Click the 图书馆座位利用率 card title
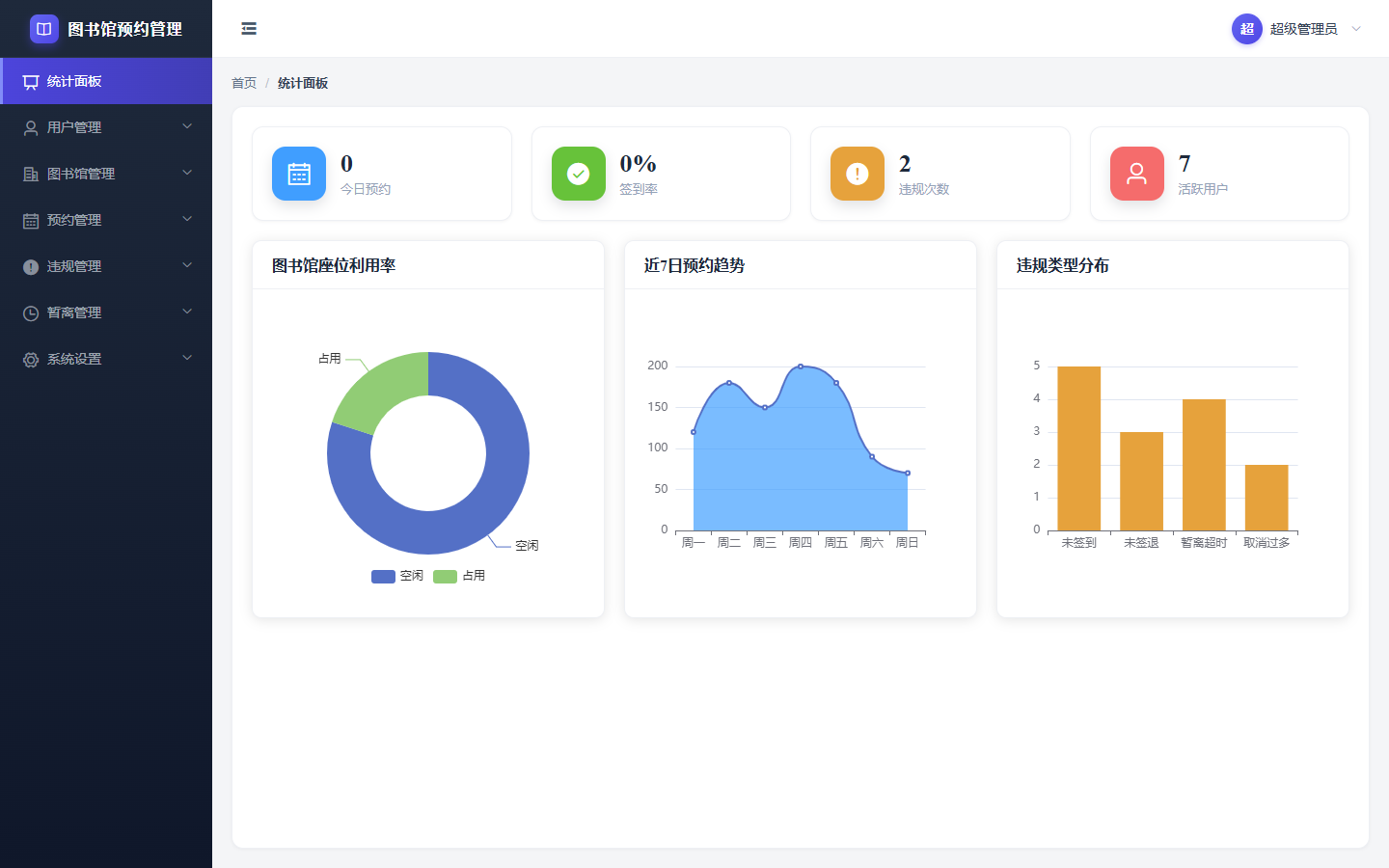The height and width of the screenshot is (868, 1389). click(x=334, y=265)
